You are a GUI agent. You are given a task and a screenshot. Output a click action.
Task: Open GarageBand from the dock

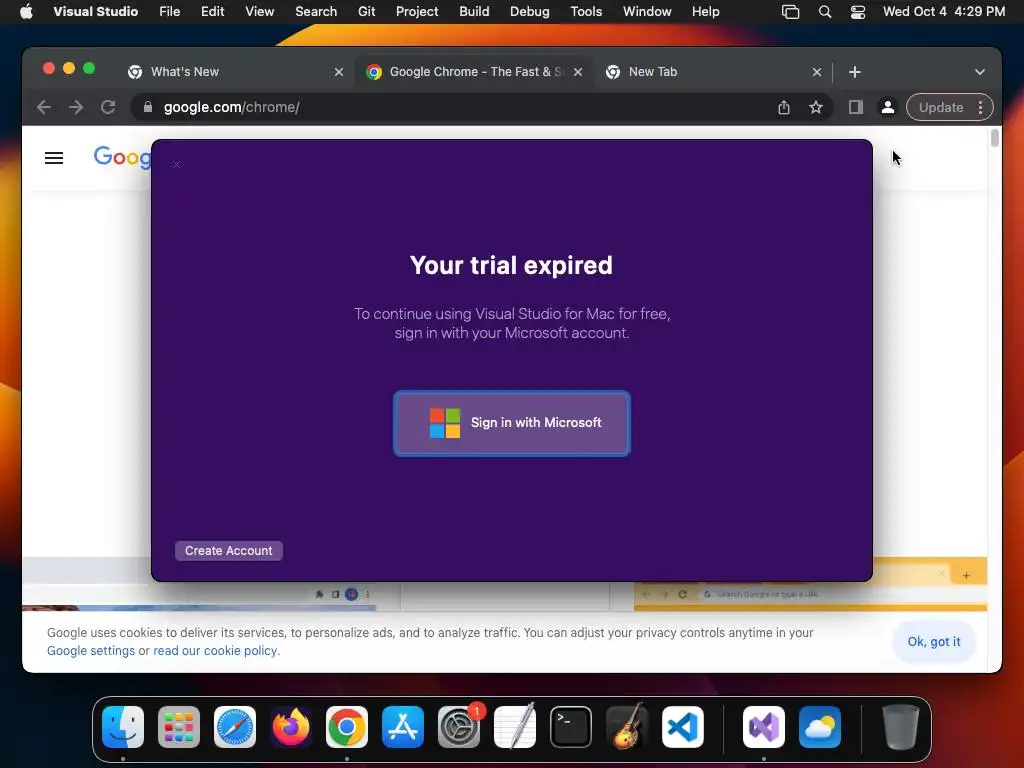(627, 726)
